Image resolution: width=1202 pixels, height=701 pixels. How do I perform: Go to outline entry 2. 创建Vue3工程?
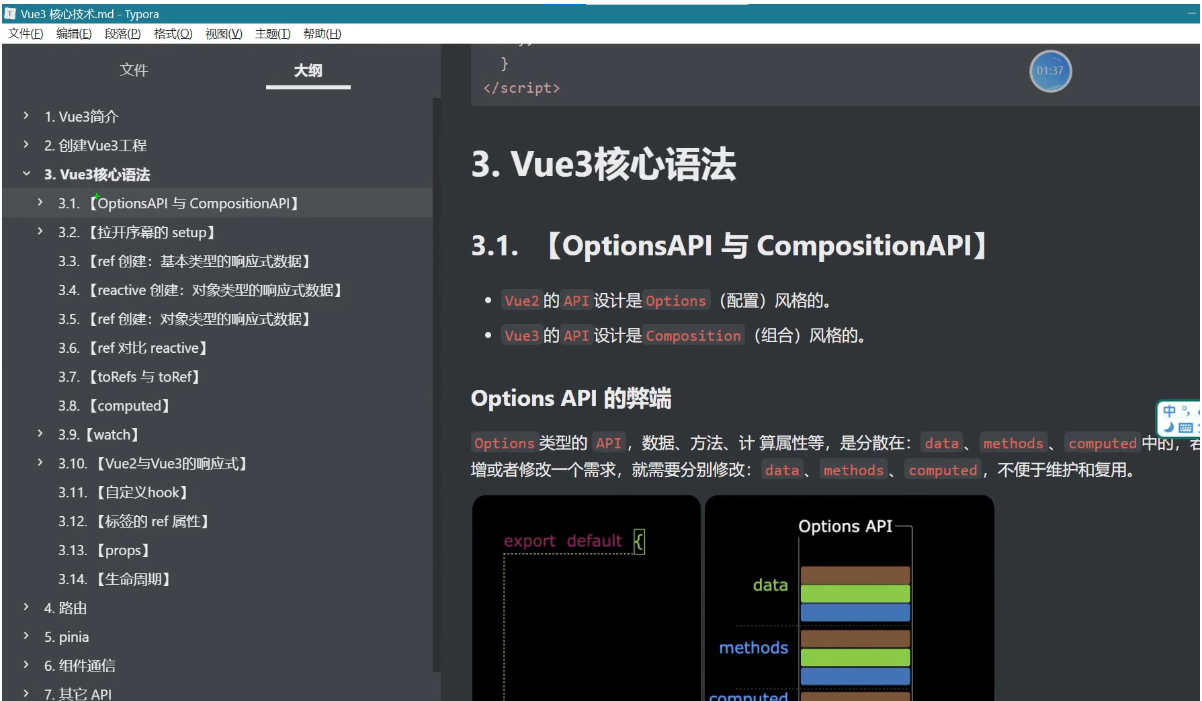coord(95,146)
